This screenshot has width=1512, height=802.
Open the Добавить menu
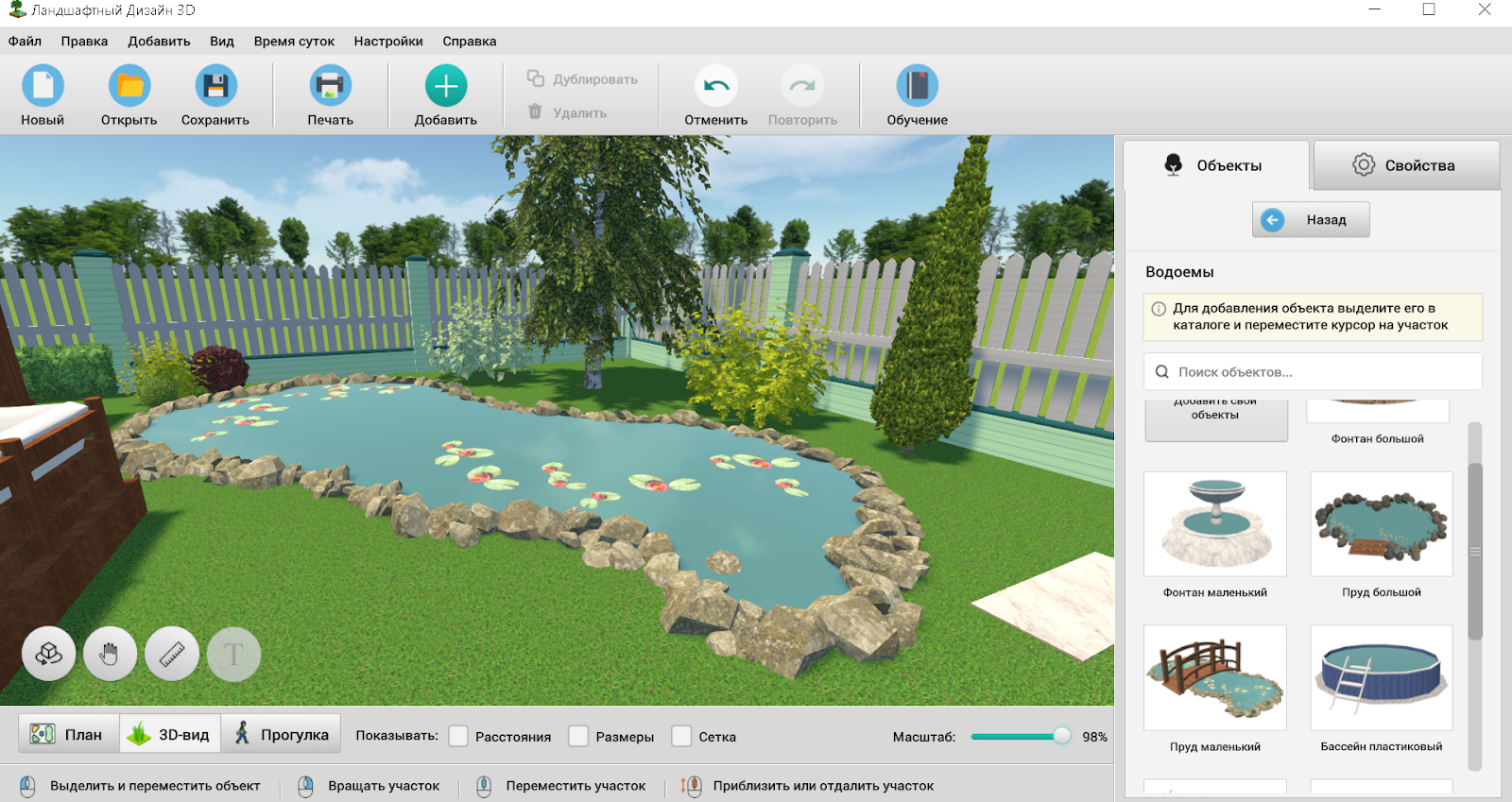pyautogui.click(x=159, y=41)
